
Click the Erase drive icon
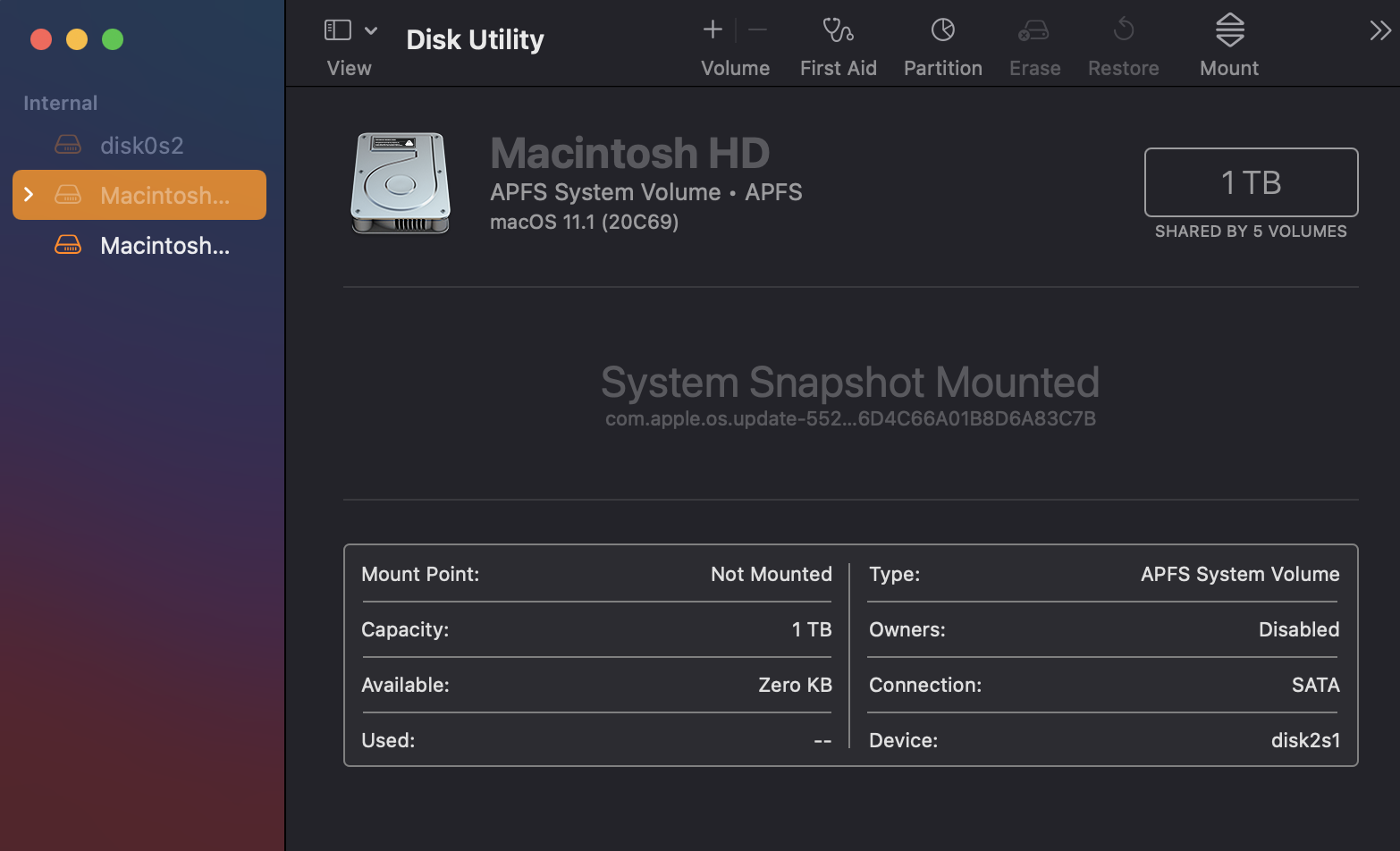tap(1033, 31)
